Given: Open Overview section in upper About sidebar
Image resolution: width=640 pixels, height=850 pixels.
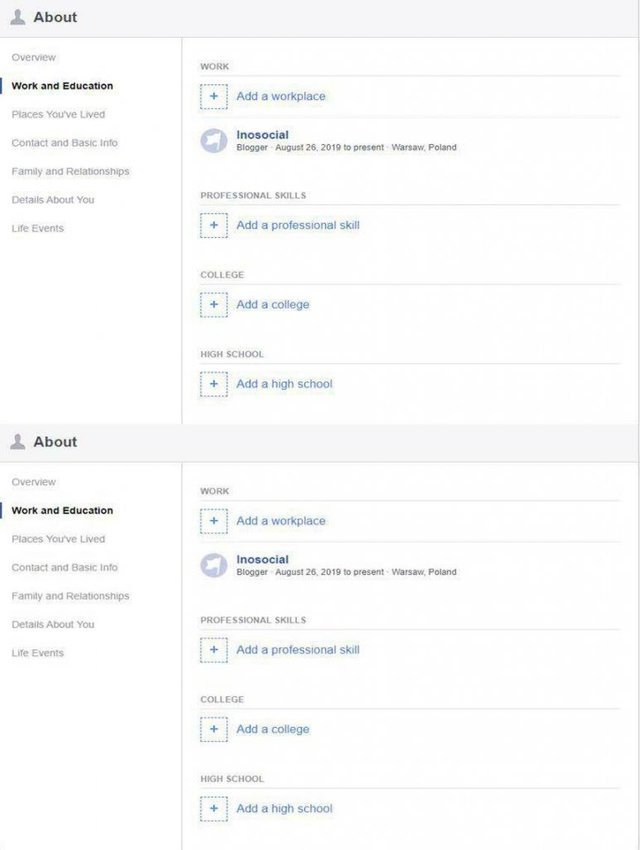Looking at the screenshot, I should tap(34, 57).
